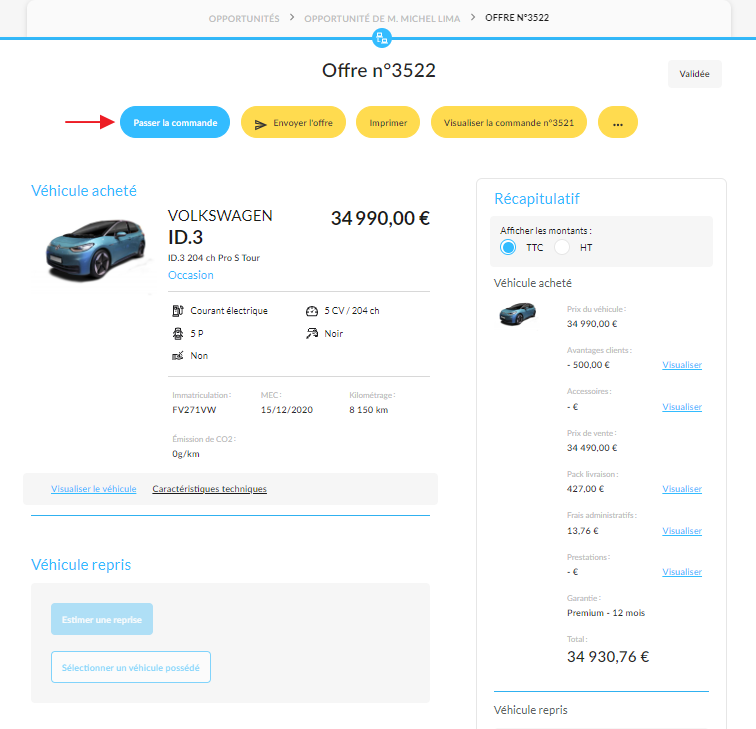Go to Opportunités breadcrumb
This screenshot has width=756, height=729.
click(244, 19)
